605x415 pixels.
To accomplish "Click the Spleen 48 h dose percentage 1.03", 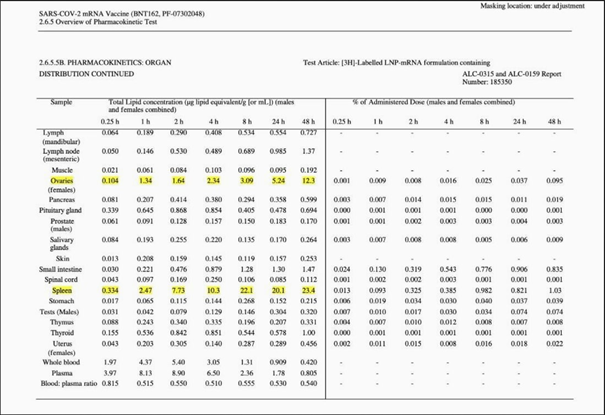I will tap(554, 290).
